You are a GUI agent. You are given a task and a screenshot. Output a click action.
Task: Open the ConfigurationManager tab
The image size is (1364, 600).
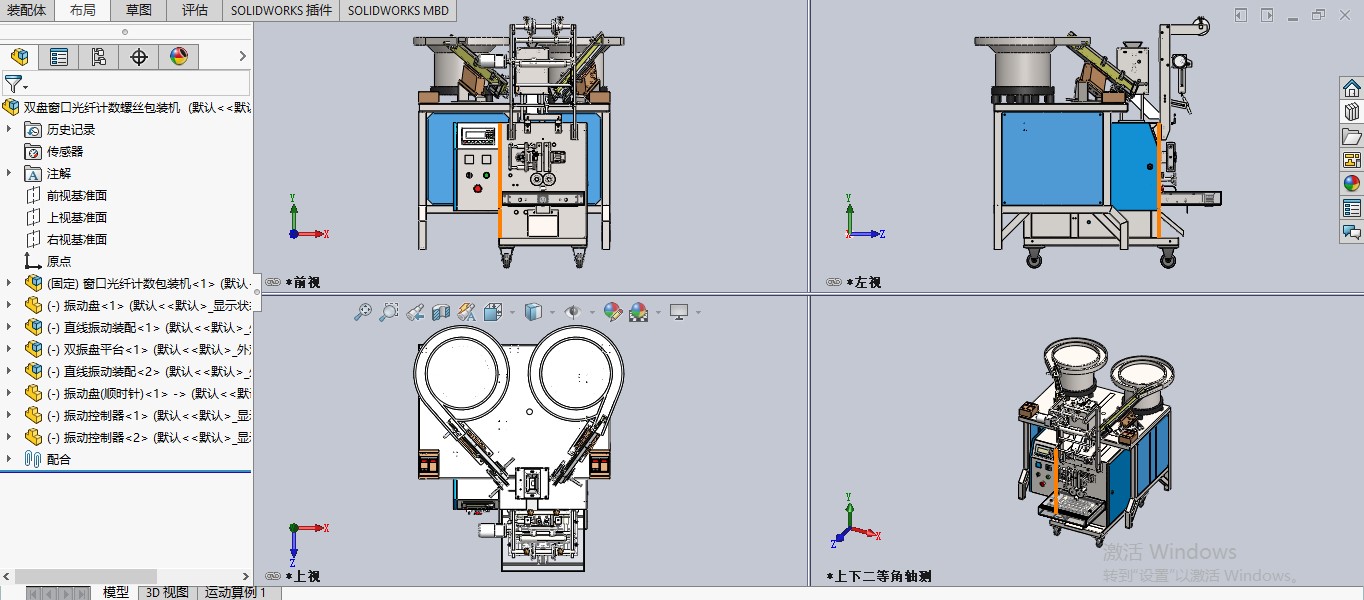98,57
